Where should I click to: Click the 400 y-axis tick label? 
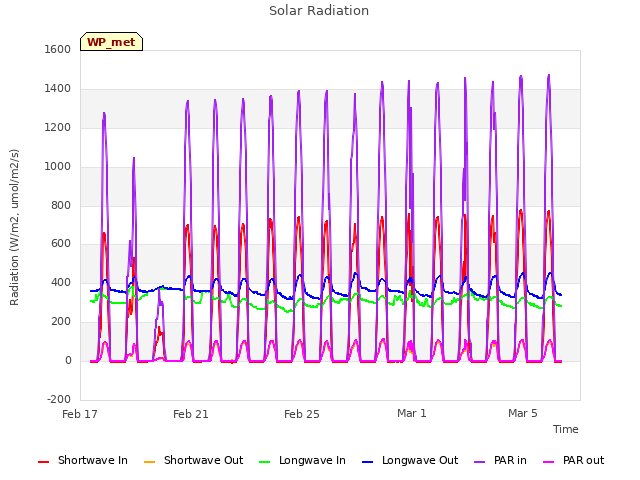point(61,282)
